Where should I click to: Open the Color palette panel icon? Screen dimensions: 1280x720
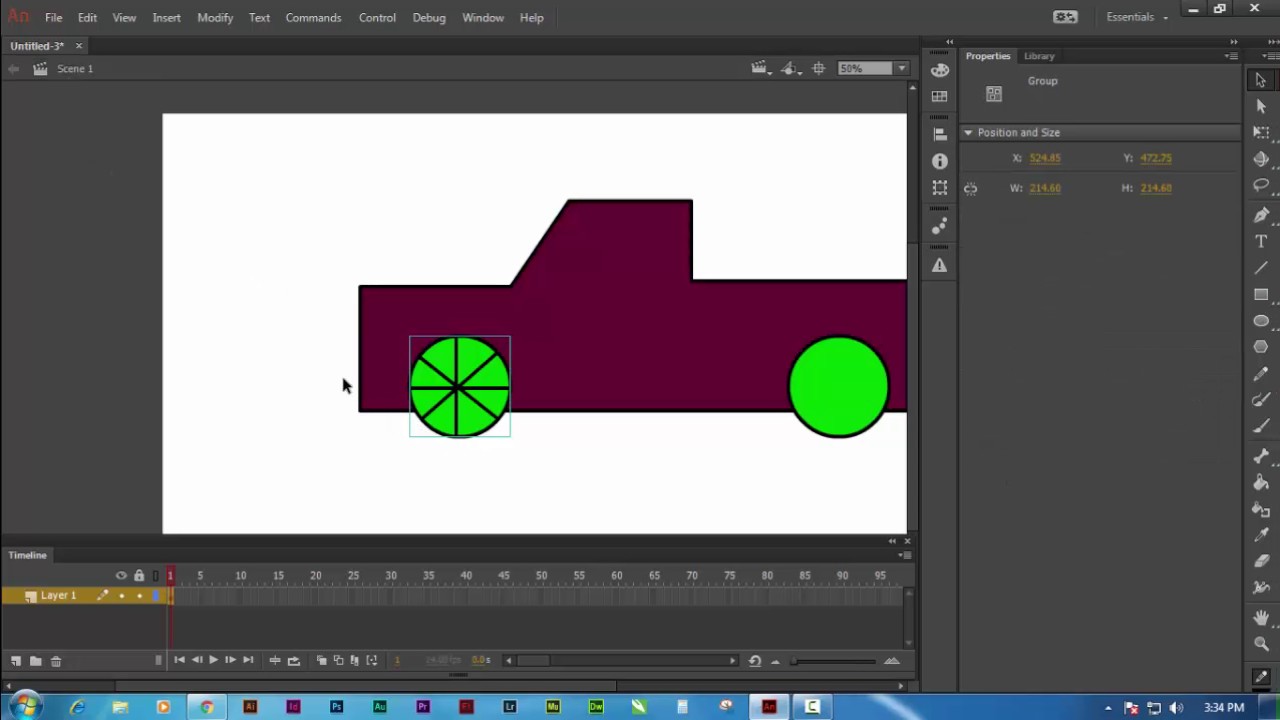(939, 70)
